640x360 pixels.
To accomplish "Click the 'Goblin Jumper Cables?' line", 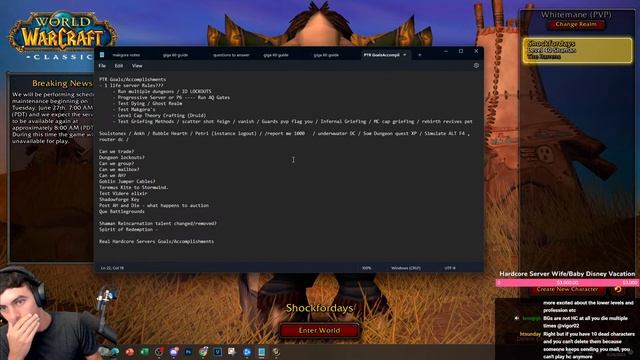I will (x=127, y=181).
